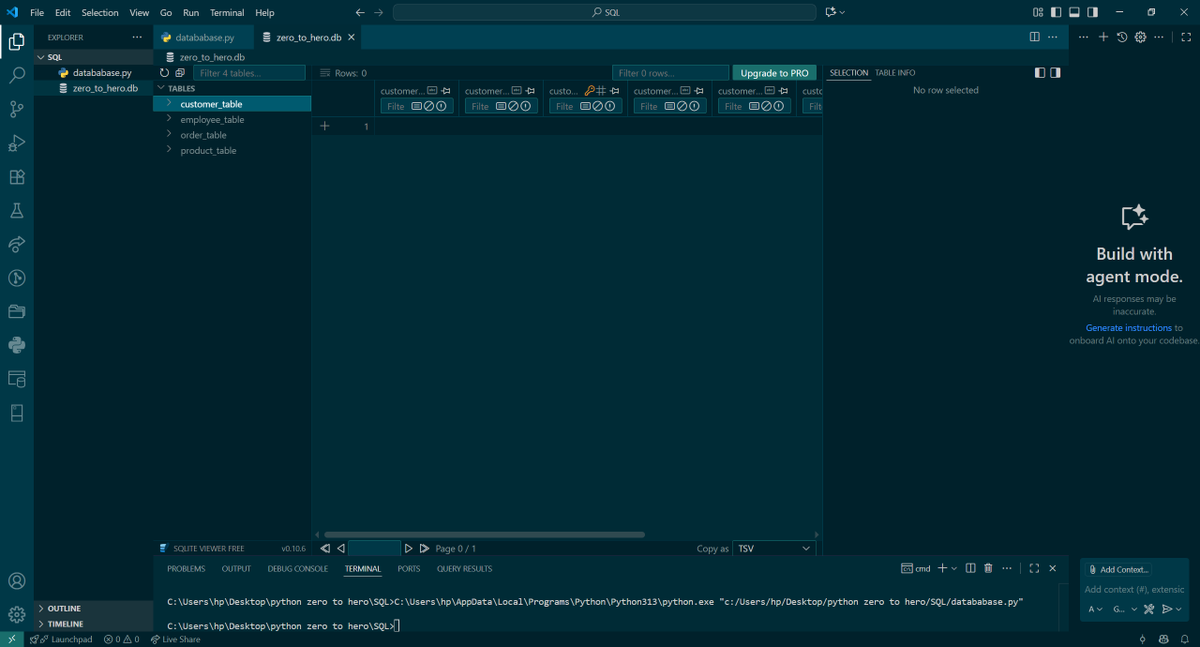Screen dimensions: 1200x647
Task: Toggle Primary Side Bar from title bar
Action: 1055,12
